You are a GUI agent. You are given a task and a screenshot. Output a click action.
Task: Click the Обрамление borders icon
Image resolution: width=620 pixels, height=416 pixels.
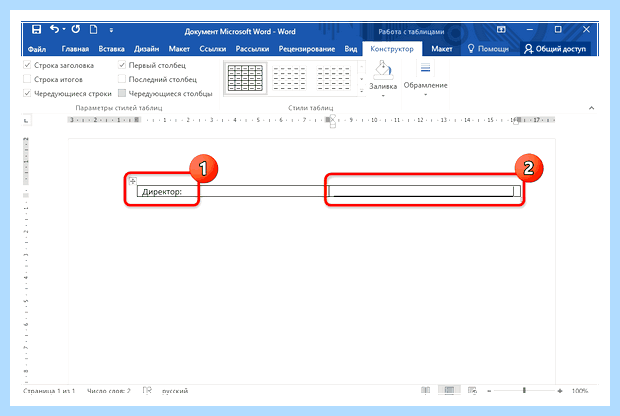click(425, 68)
